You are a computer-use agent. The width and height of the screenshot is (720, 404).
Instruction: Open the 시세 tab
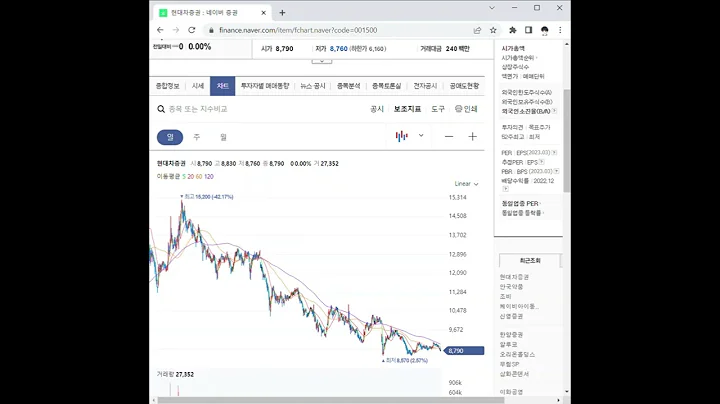point(198,86)
